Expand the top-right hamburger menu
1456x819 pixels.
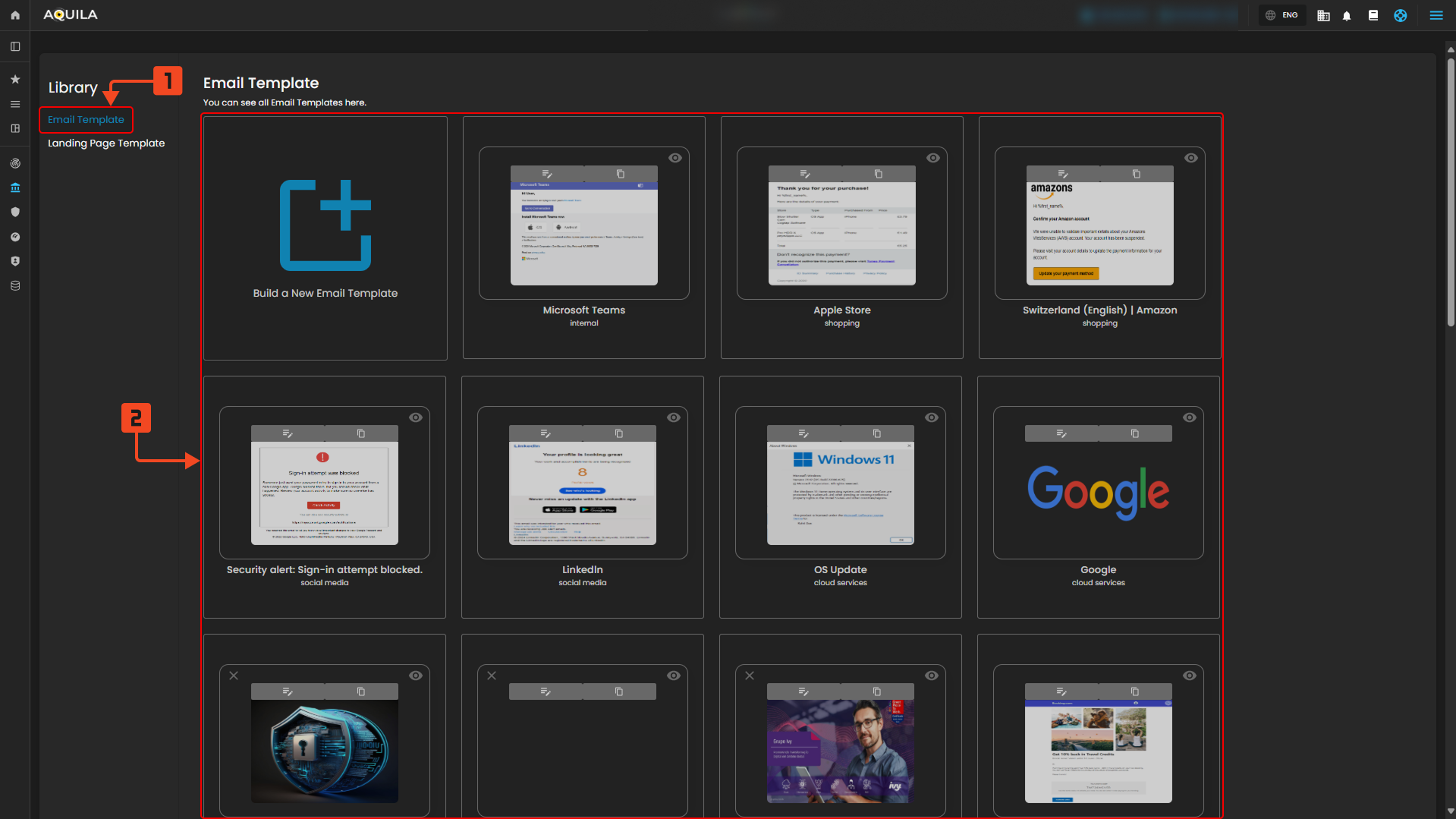click(1436, 15)
